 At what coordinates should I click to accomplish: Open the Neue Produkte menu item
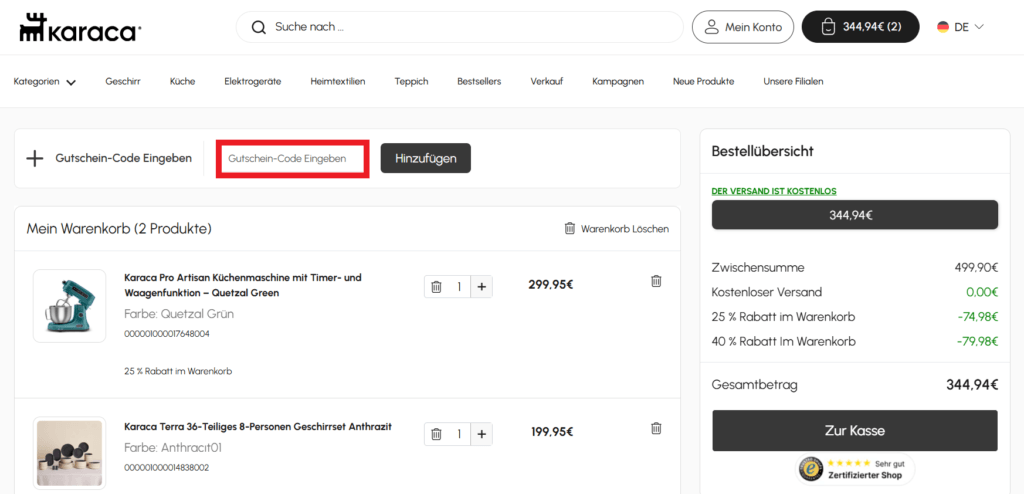[x=703, y=82]
